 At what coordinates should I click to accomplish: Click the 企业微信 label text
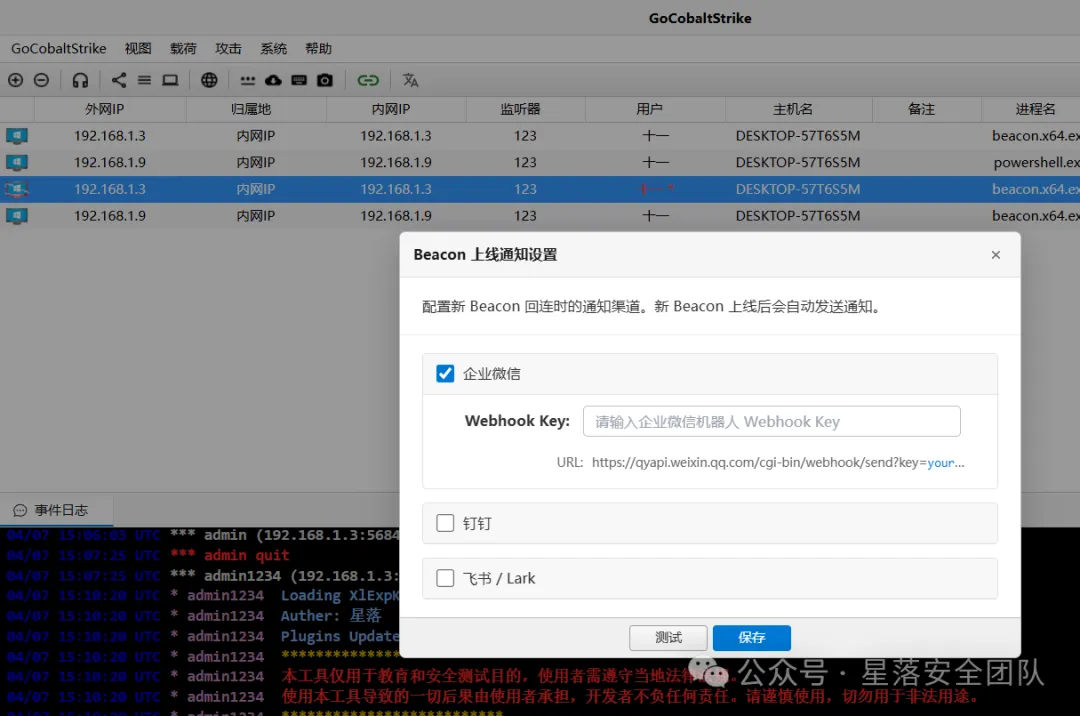(x=491, y=374)
